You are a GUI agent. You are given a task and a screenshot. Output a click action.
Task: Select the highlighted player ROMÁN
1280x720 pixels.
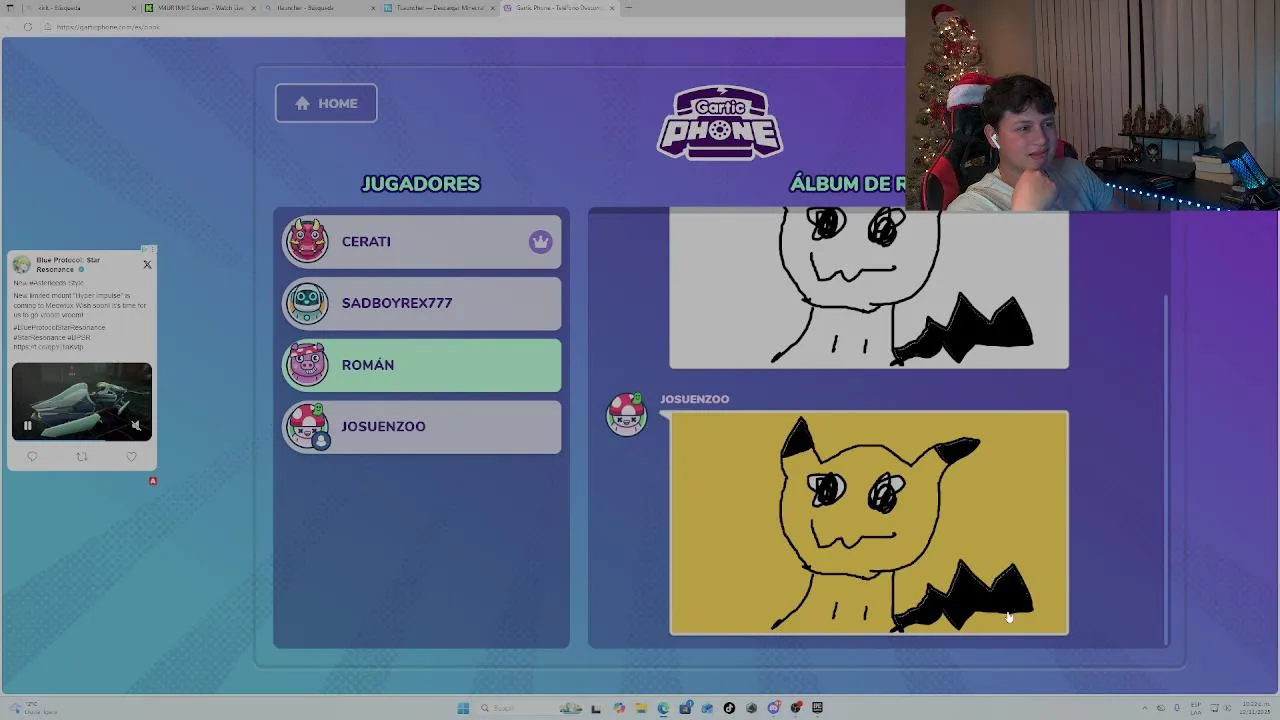pyautogui.click(x=421, y=365)
